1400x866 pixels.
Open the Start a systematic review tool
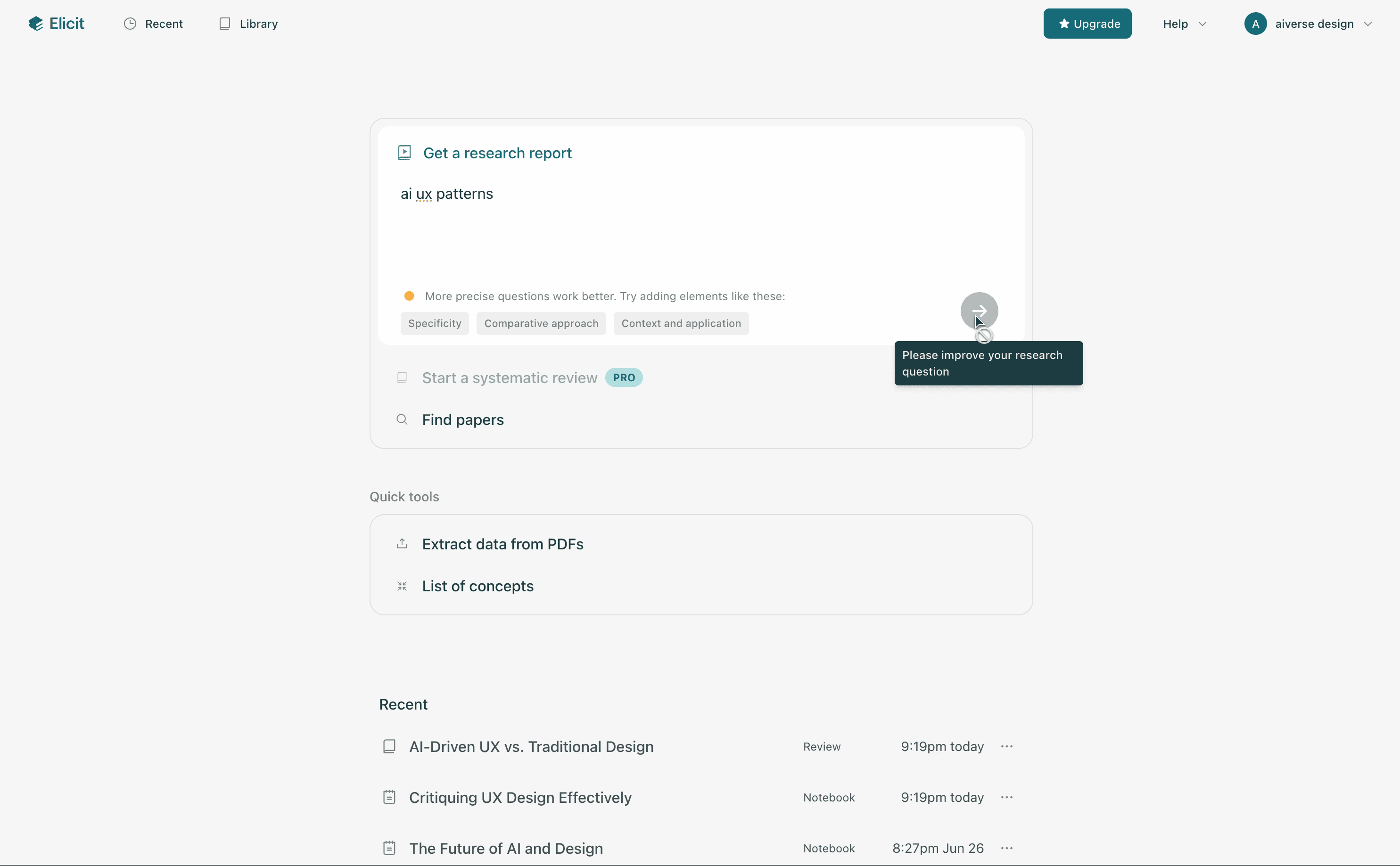(x=509, y=377)
